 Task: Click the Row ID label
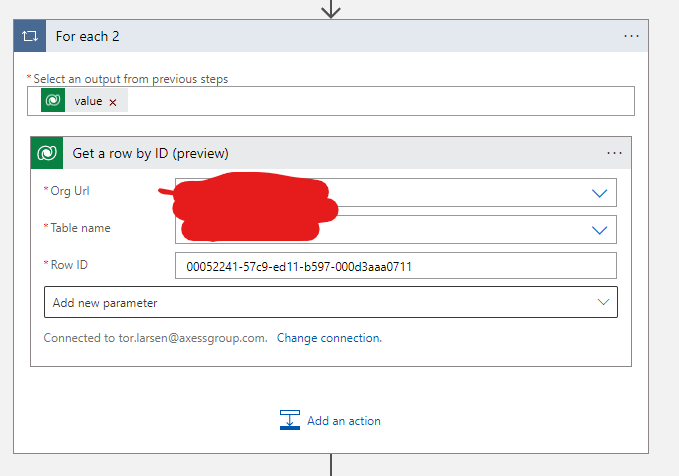69,265
